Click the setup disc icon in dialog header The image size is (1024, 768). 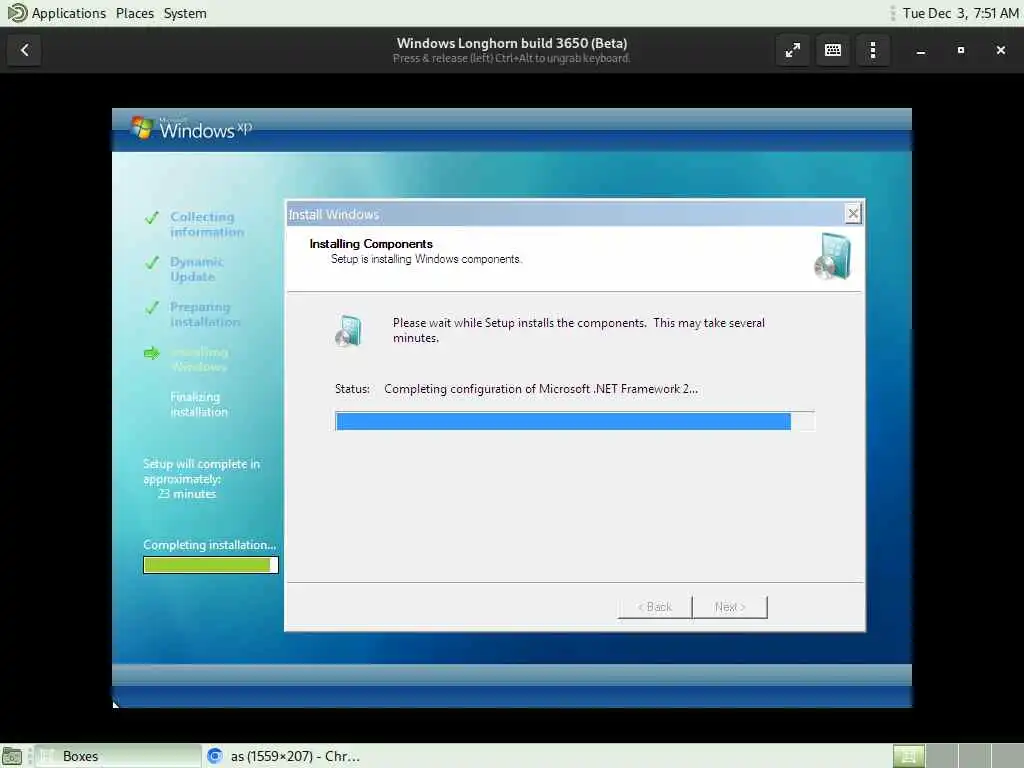(x=833, y=256)
